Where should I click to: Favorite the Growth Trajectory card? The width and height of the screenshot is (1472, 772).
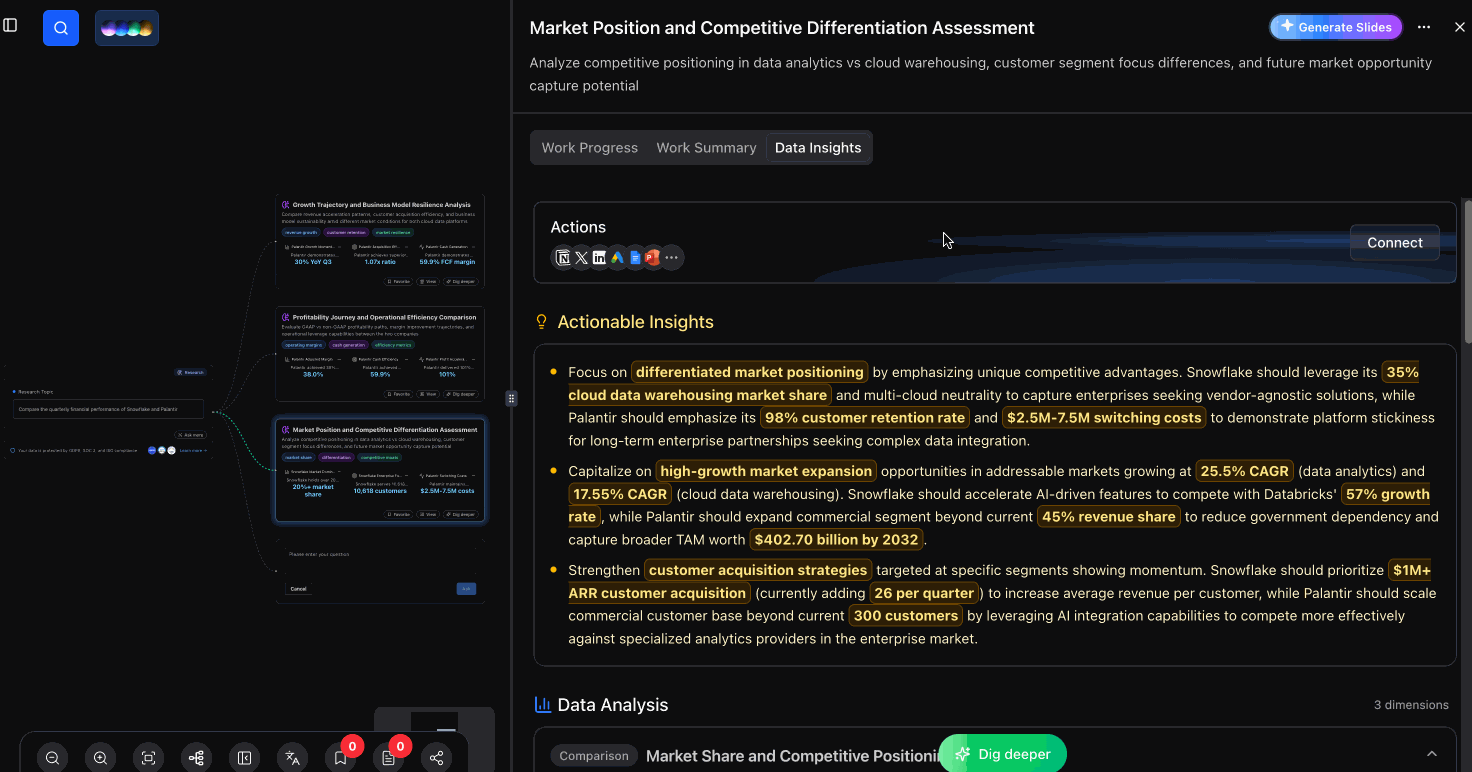[x=398, y=282]
